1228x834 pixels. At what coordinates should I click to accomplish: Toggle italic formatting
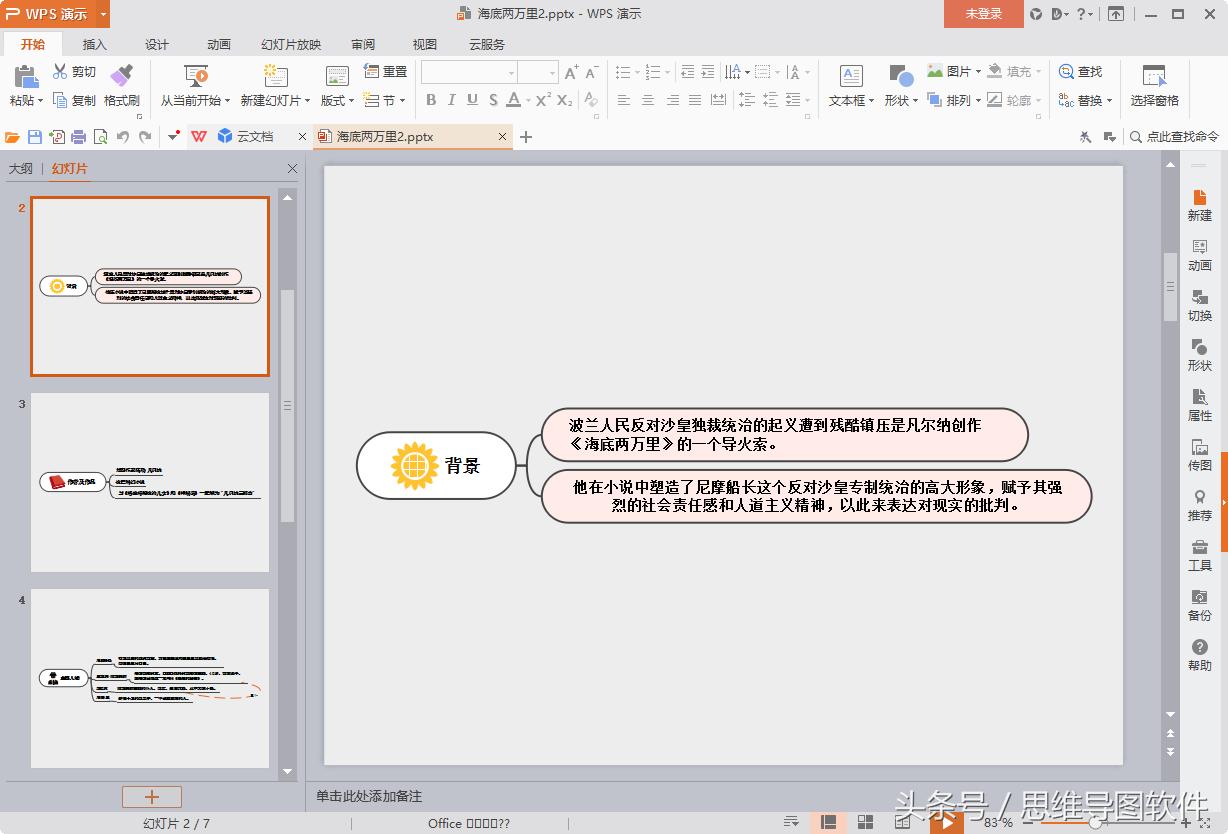453,100
